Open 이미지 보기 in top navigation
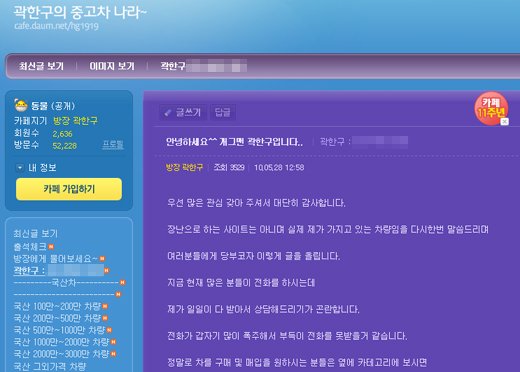520x372 pixels. [x=112, y=66]
